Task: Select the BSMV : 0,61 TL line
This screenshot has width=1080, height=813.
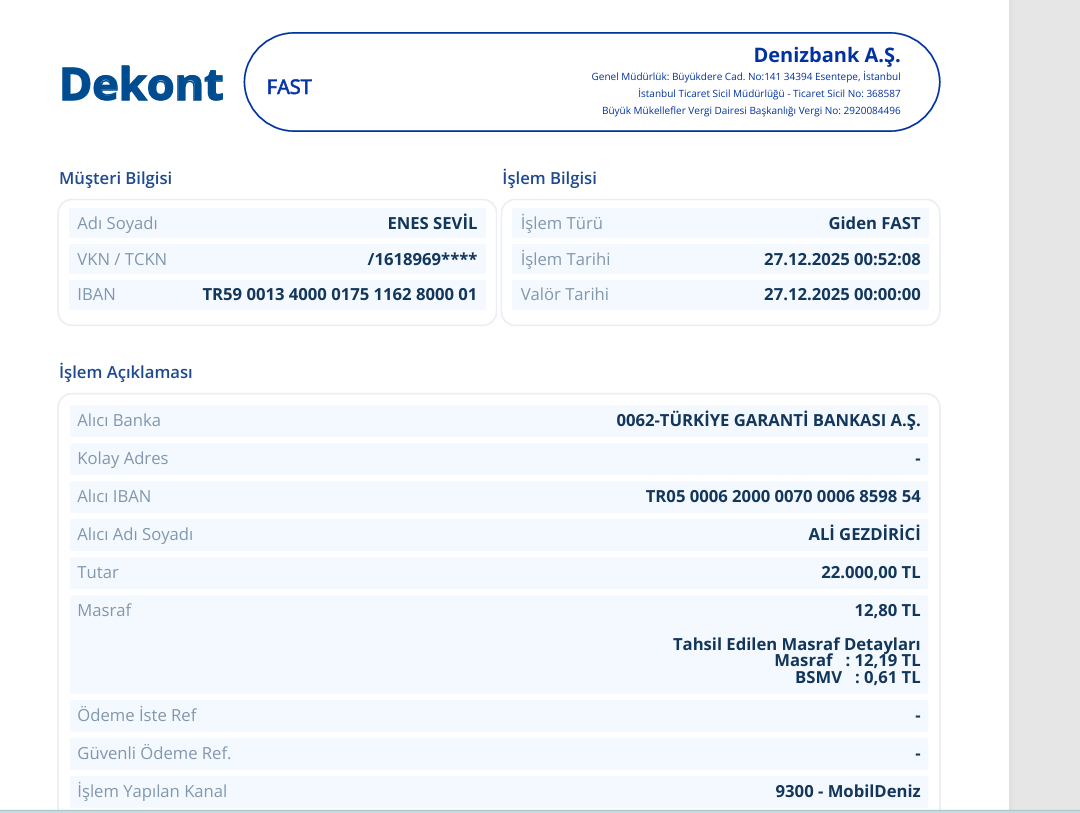Action: click(858, 677)
